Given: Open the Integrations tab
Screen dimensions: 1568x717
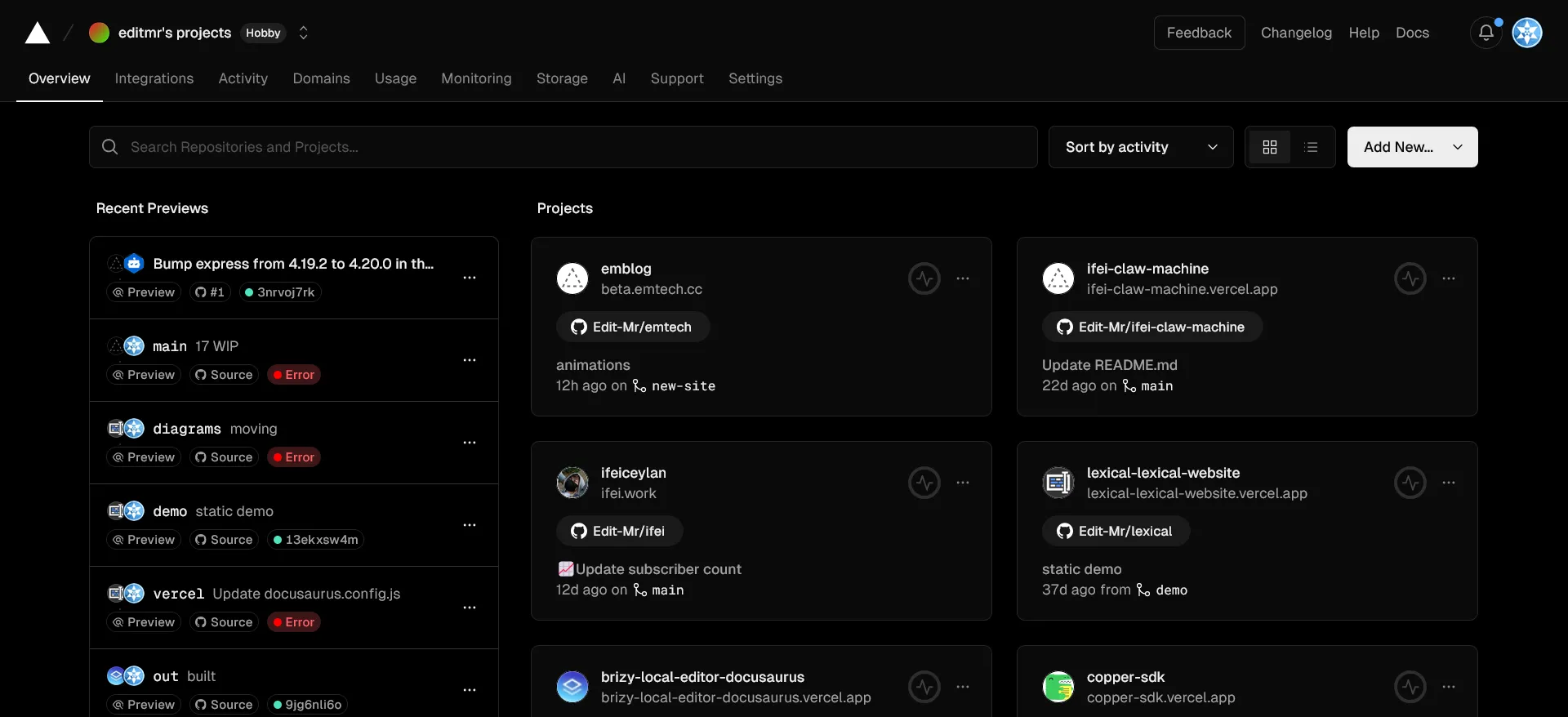Looking at the screenshot, I should [x=154, y=78].
